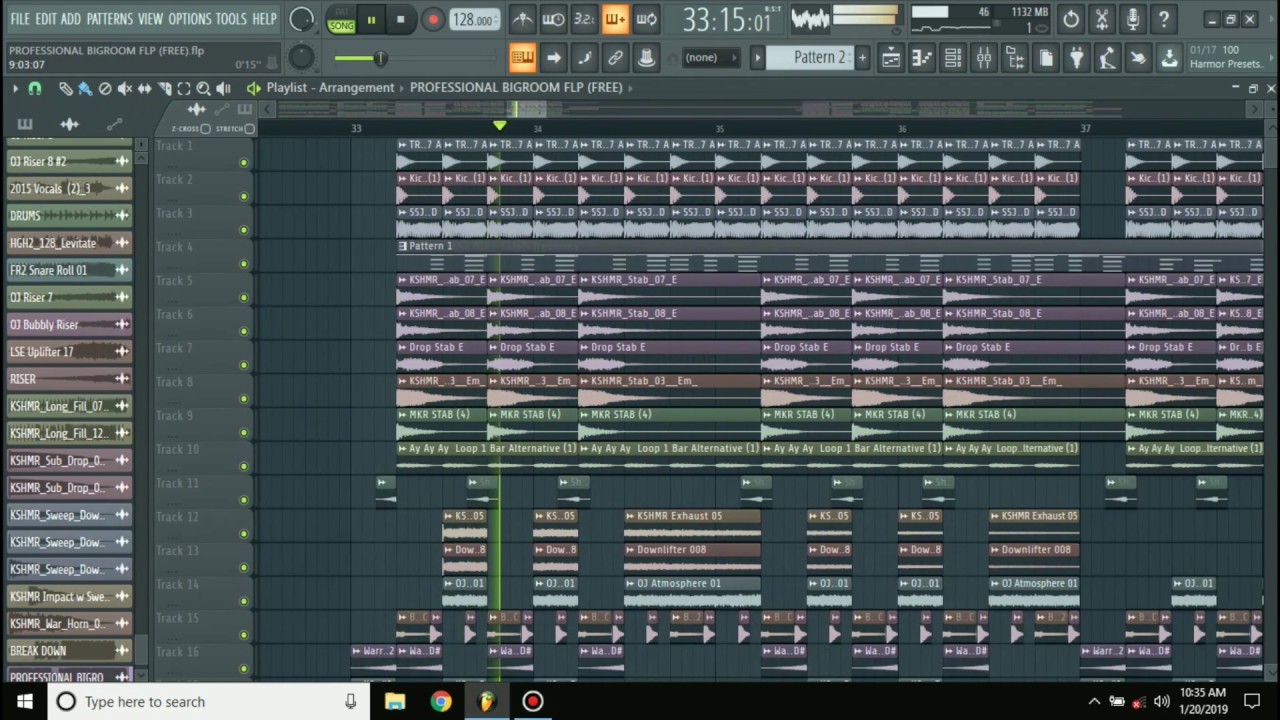Click the arrow after PROFESSIONAL BIGROOM FLP (FREE) title
The height and width of the screenshot is (720, 1280).
click(x=630, y=88)
